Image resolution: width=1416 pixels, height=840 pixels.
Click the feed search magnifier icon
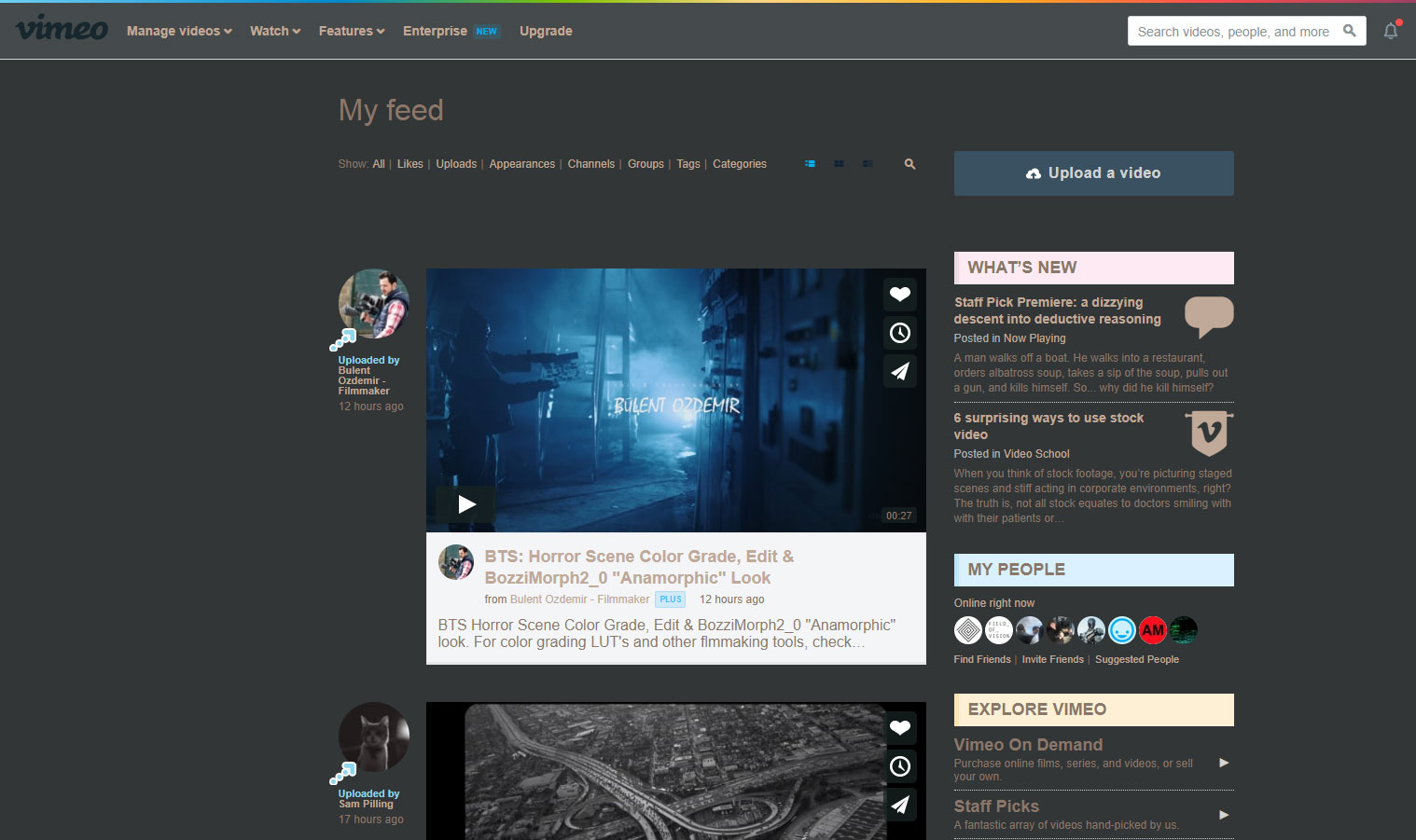[909, 164]
